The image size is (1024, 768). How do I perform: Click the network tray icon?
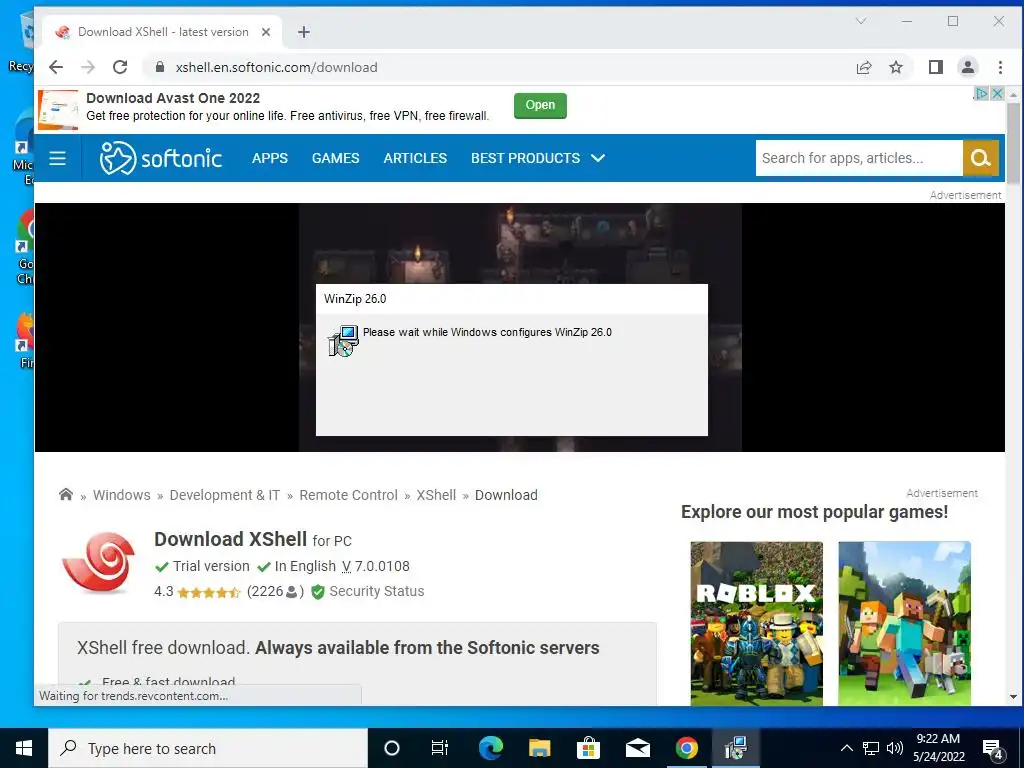pyautogui.click(x=871, y=748)
